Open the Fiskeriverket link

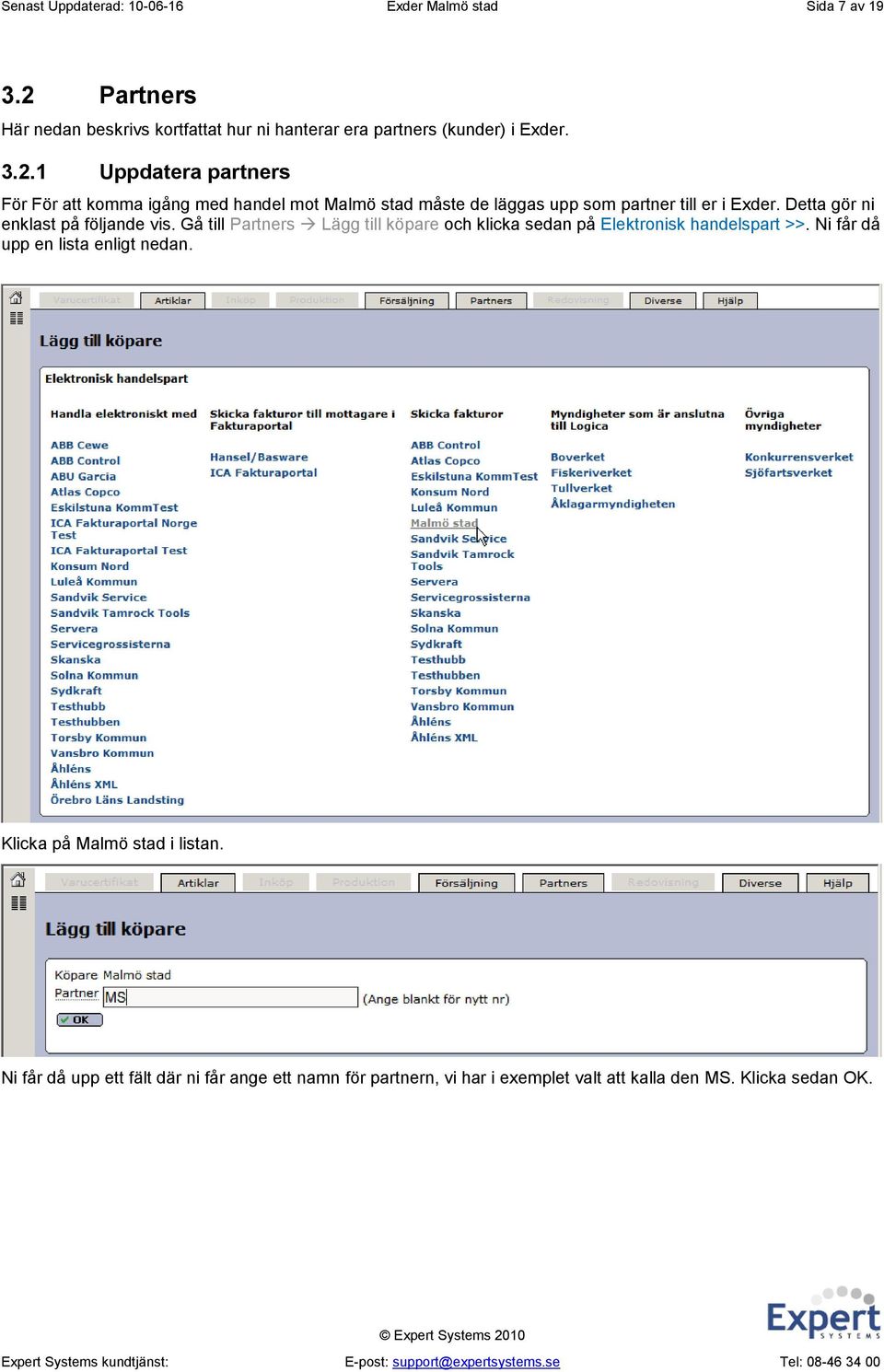[591, 473]
